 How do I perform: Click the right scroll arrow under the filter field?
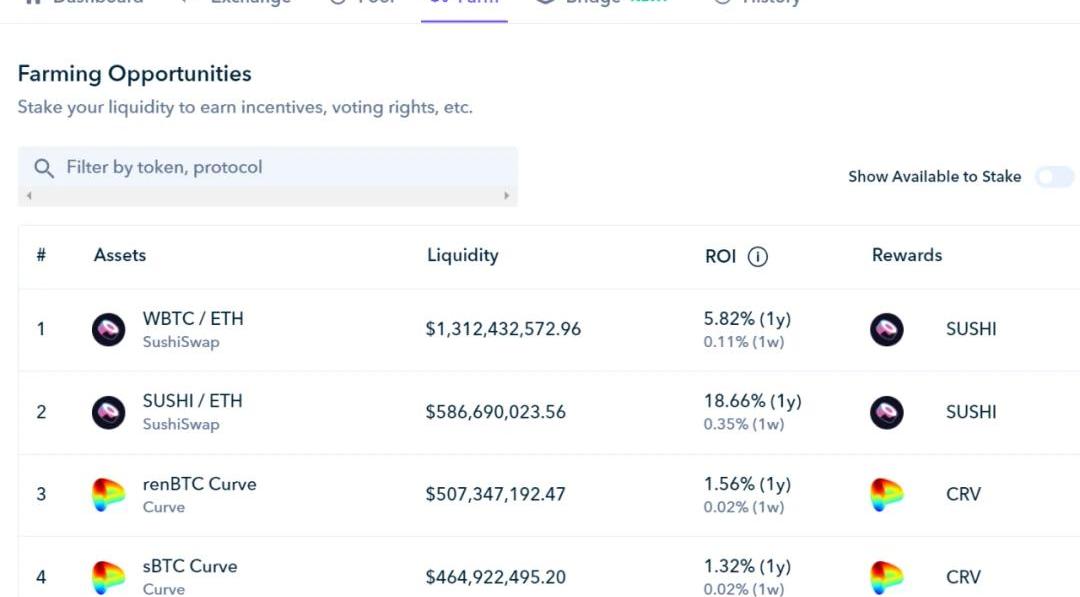tap(507, 196)
